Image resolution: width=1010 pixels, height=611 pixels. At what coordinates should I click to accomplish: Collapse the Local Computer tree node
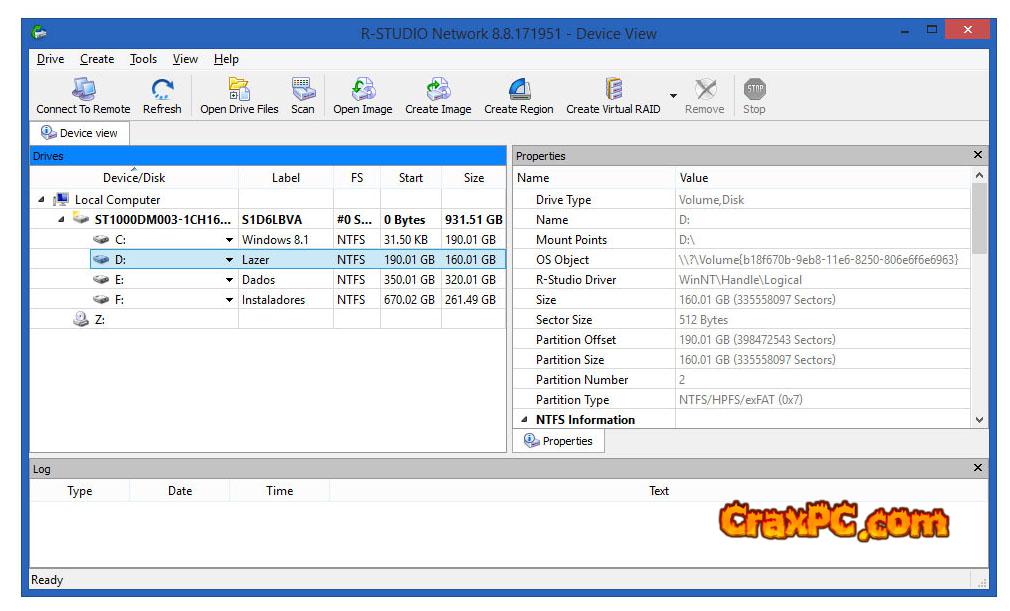(x=41, y=200)
